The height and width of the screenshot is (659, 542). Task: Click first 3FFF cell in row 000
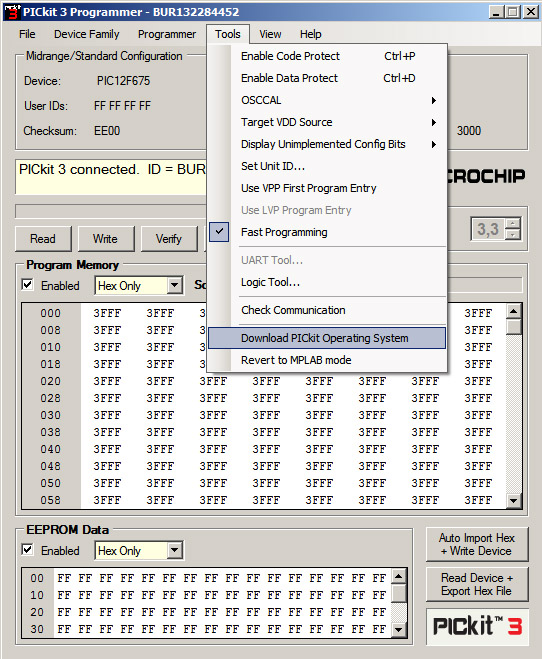107,314
